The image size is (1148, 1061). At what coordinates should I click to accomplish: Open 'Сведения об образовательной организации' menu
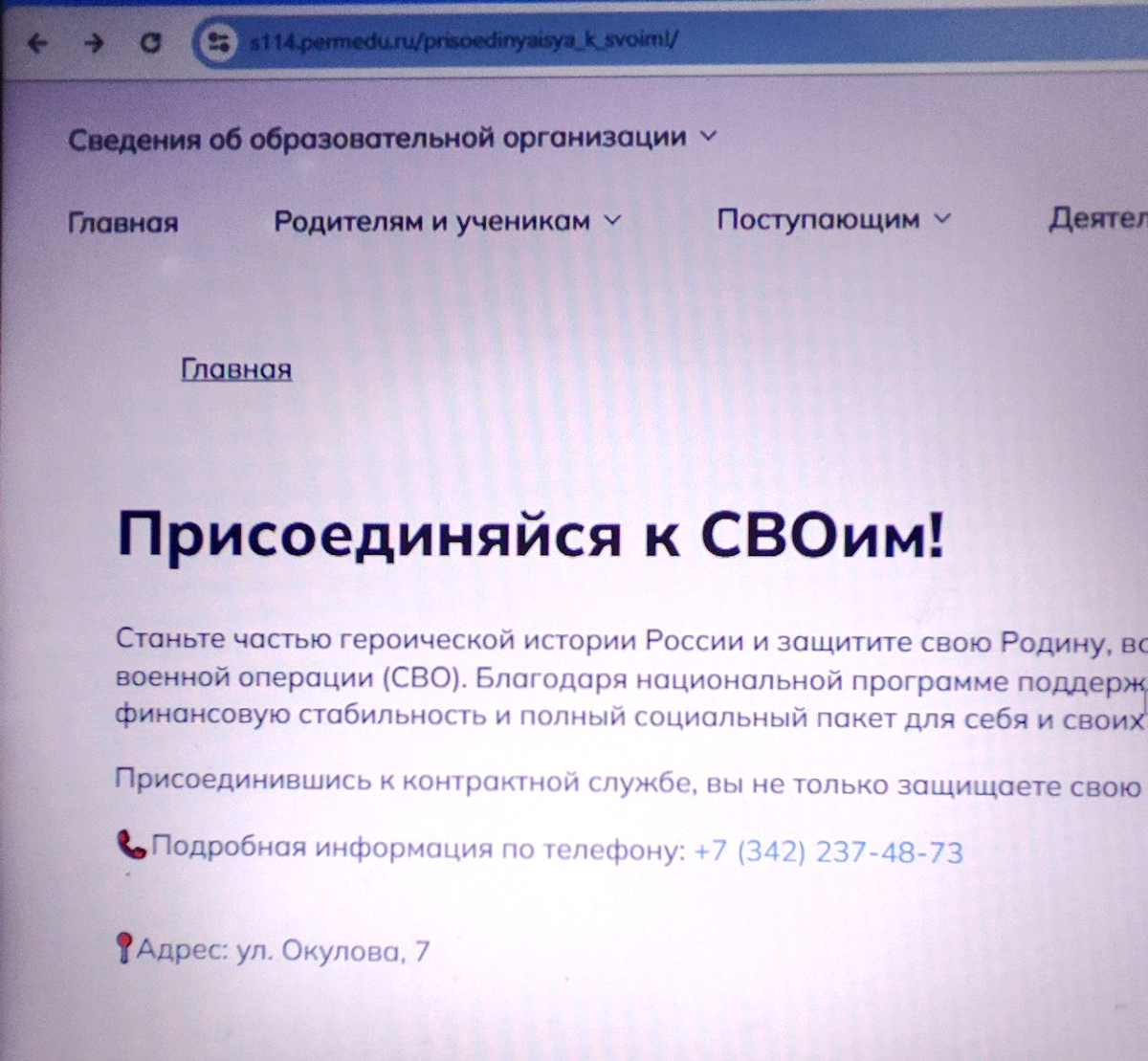(377, 139)
